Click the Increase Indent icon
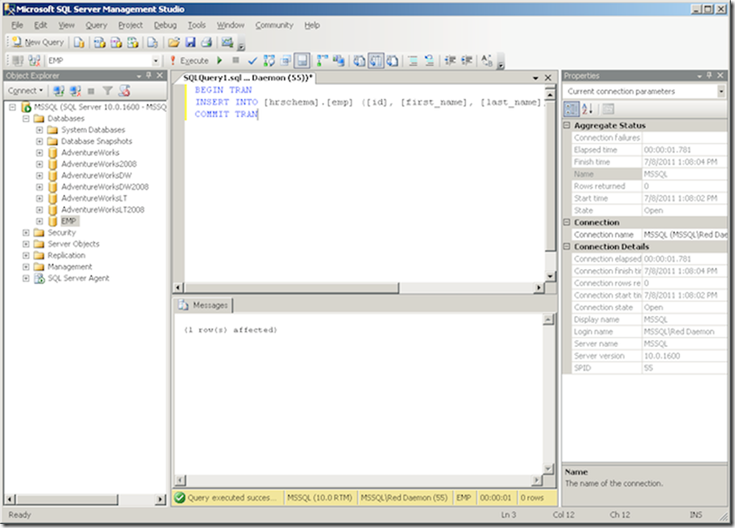 pyautogui.click(x=466, y=60)
